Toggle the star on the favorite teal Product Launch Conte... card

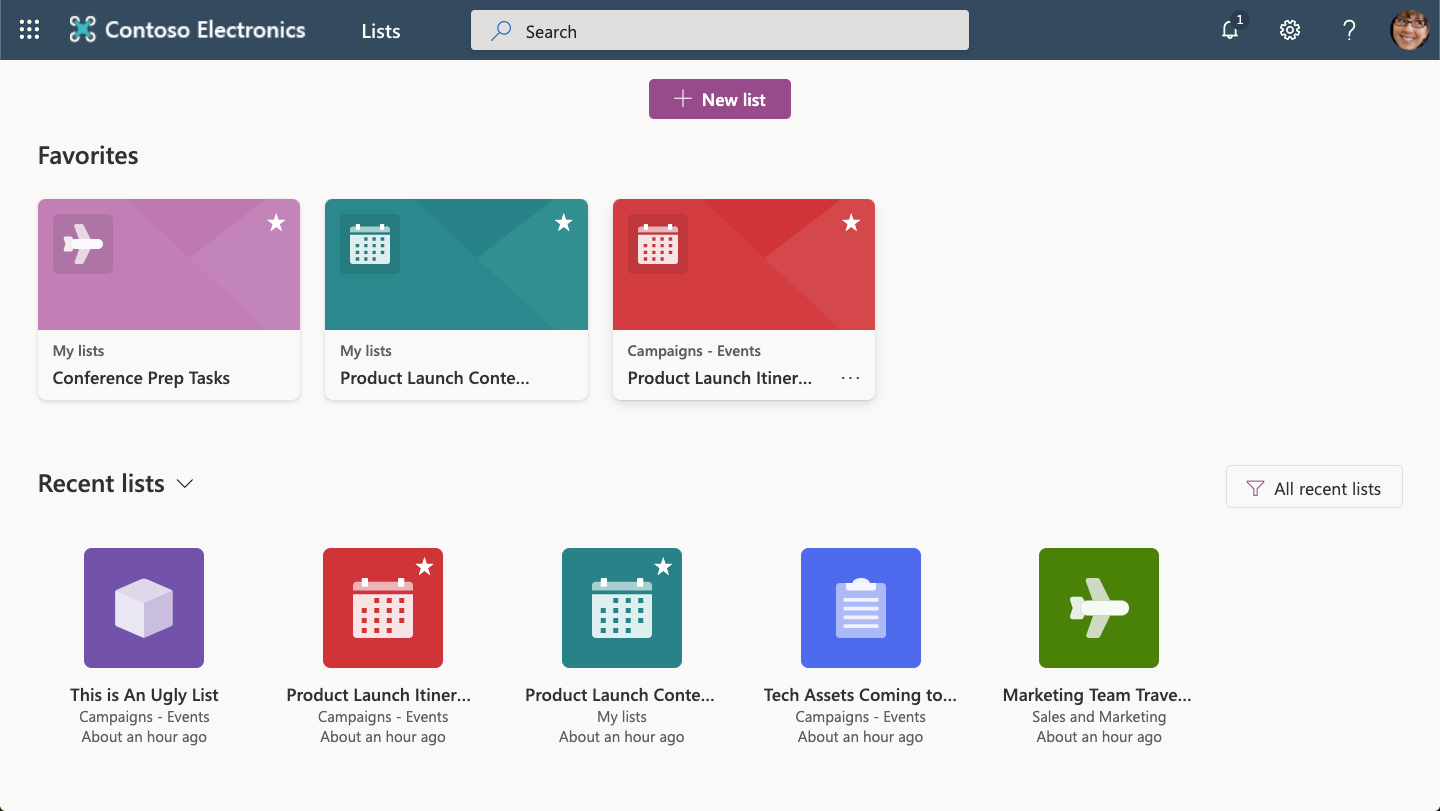[x=564, y=223]
